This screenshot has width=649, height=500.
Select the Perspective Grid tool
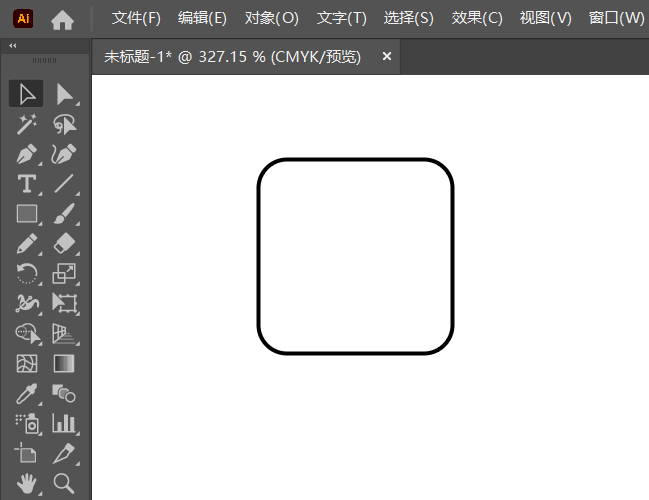click(64, 334)
